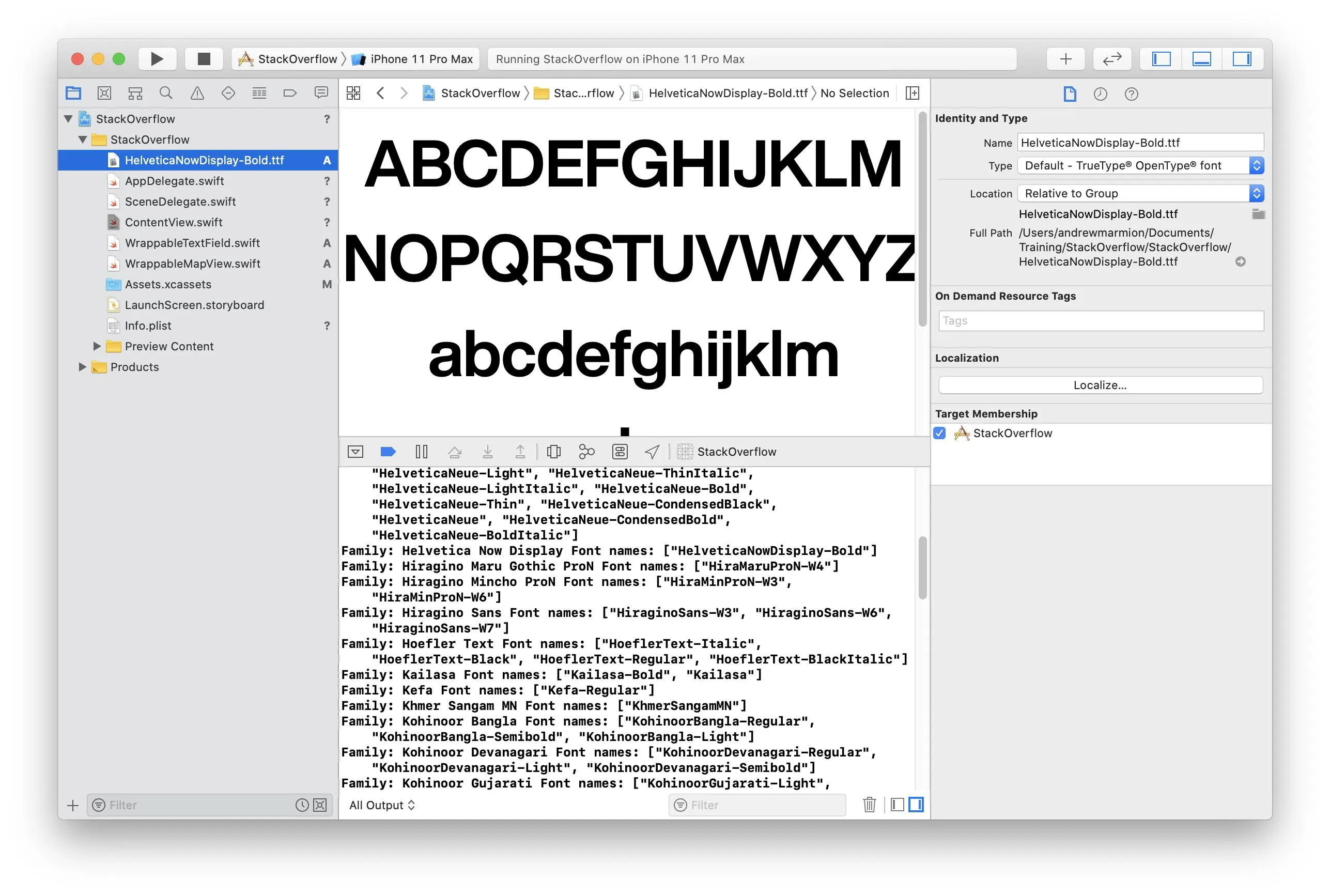Clear console with the trash icon
The width and height of the screenshot is (1330, 896).
click(x=869, y=805)
